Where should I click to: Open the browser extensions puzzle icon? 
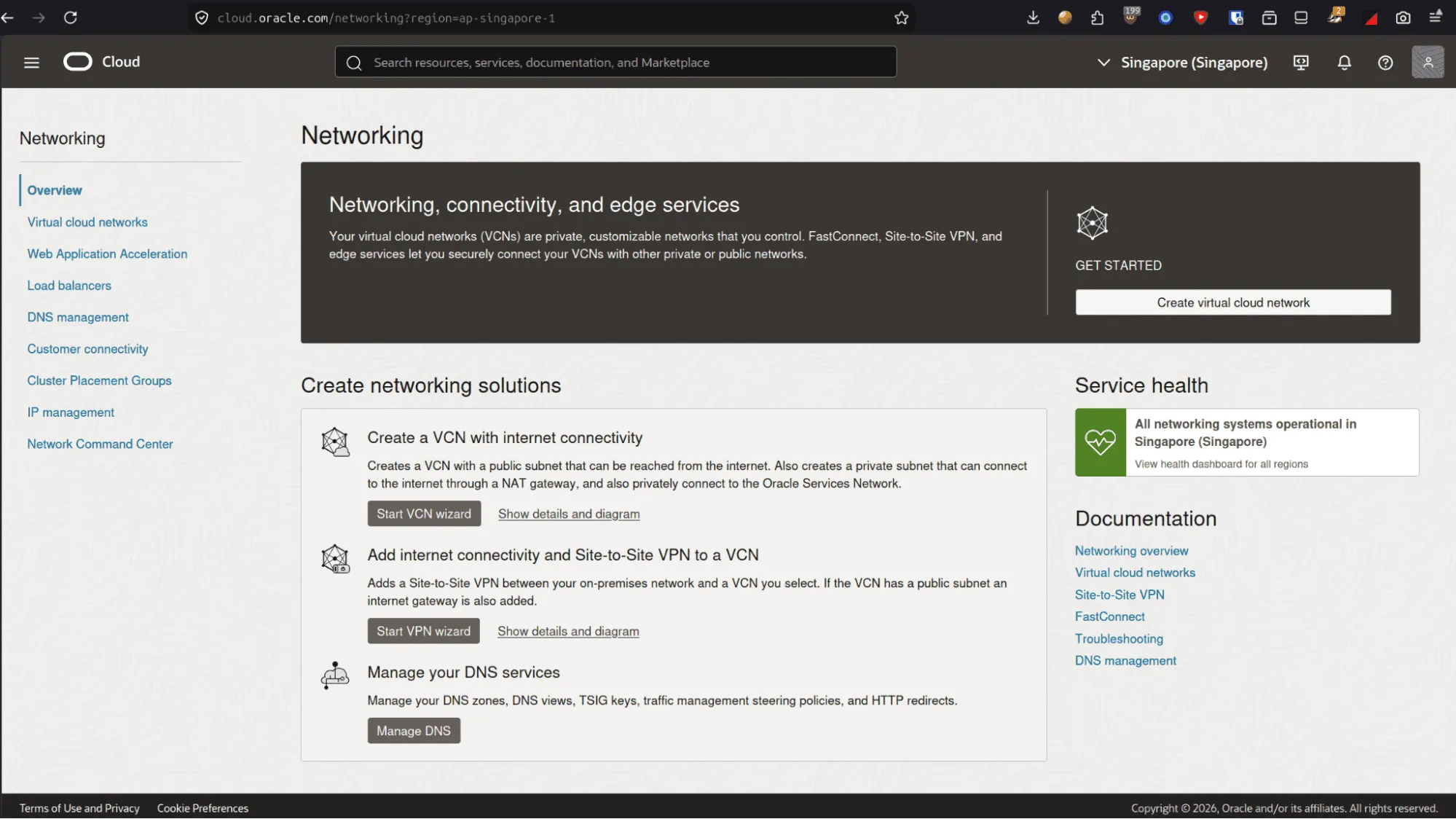tap(1098, 17)
